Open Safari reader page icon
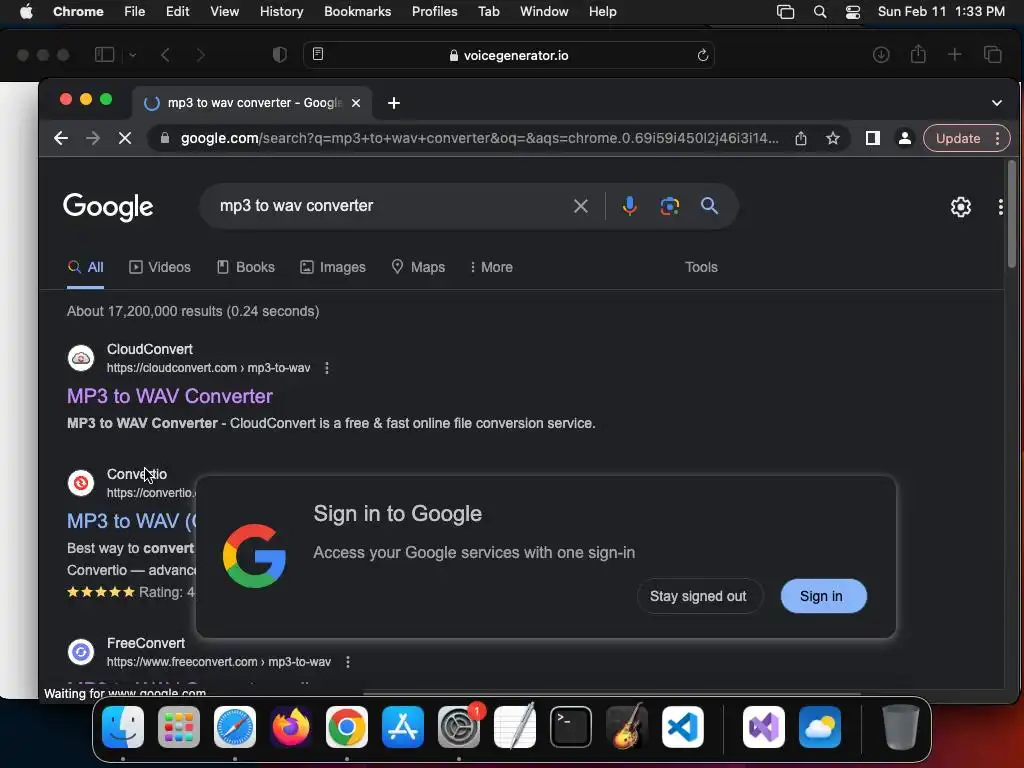Viewport: 1024px width, 768px height. [x=318, y=54]
